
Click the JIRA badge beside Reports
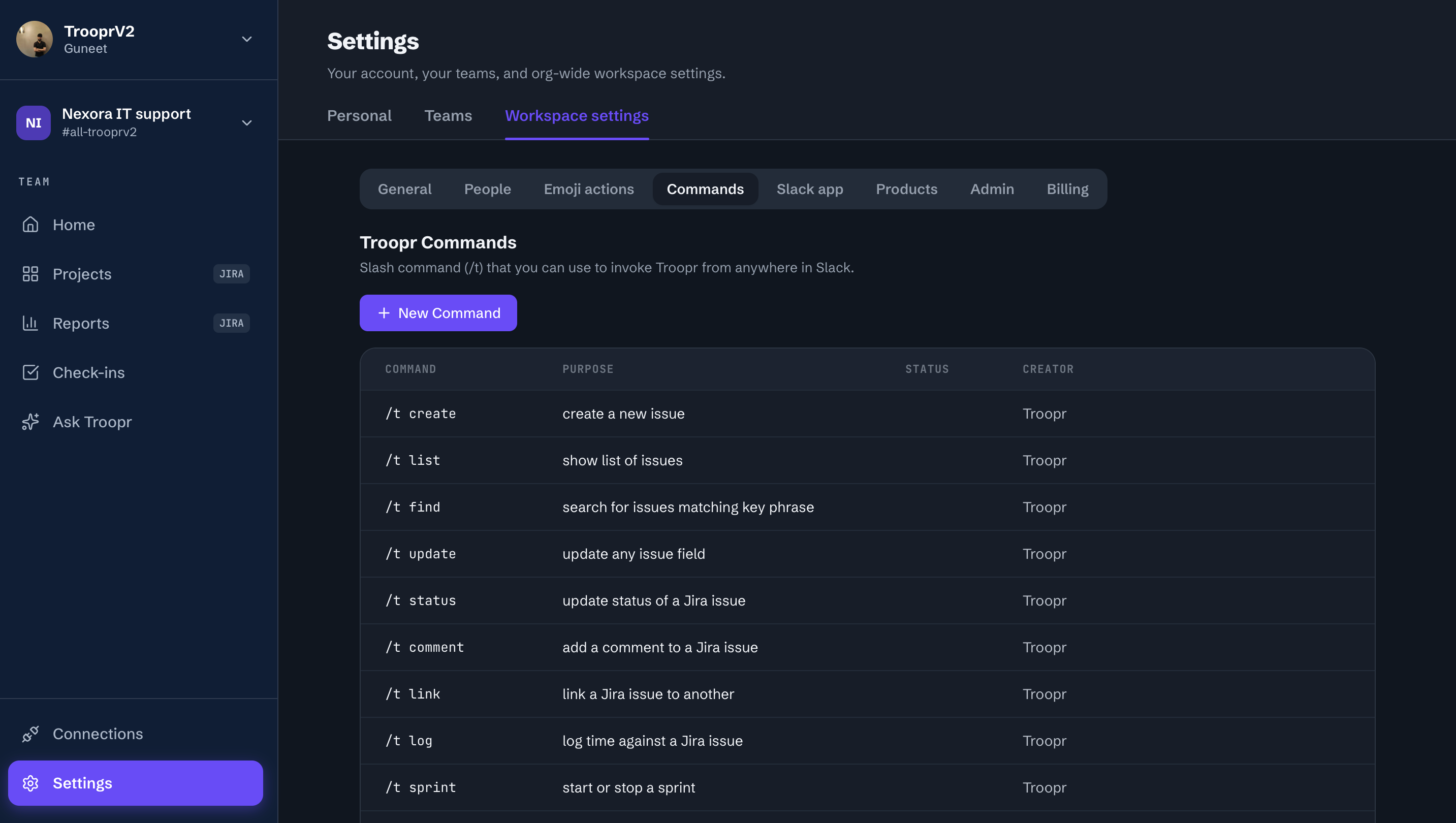click(231, 323)
